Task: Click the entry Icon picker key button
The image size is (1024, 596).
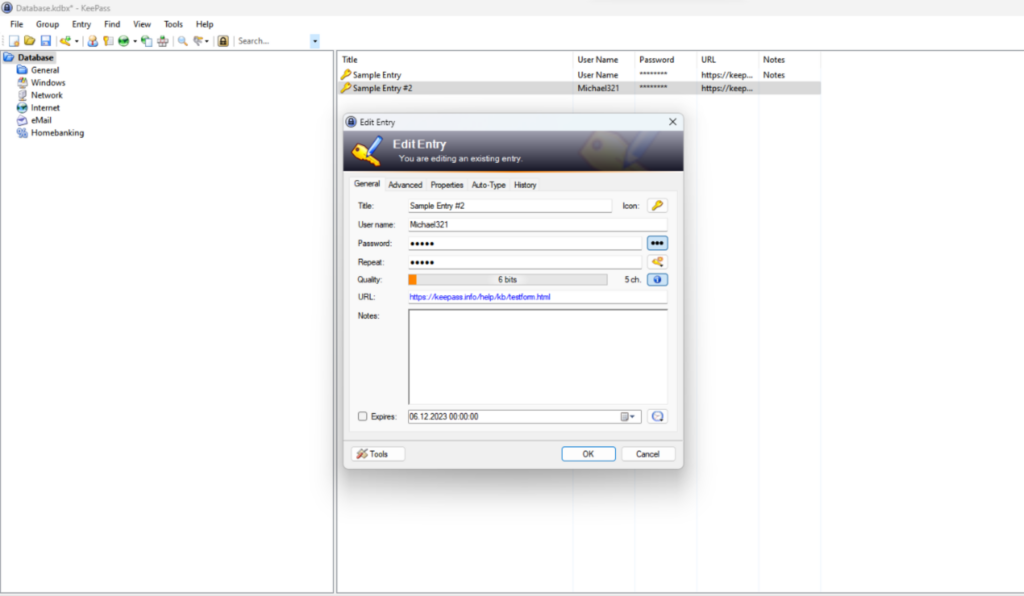Action: coord(658,206)
